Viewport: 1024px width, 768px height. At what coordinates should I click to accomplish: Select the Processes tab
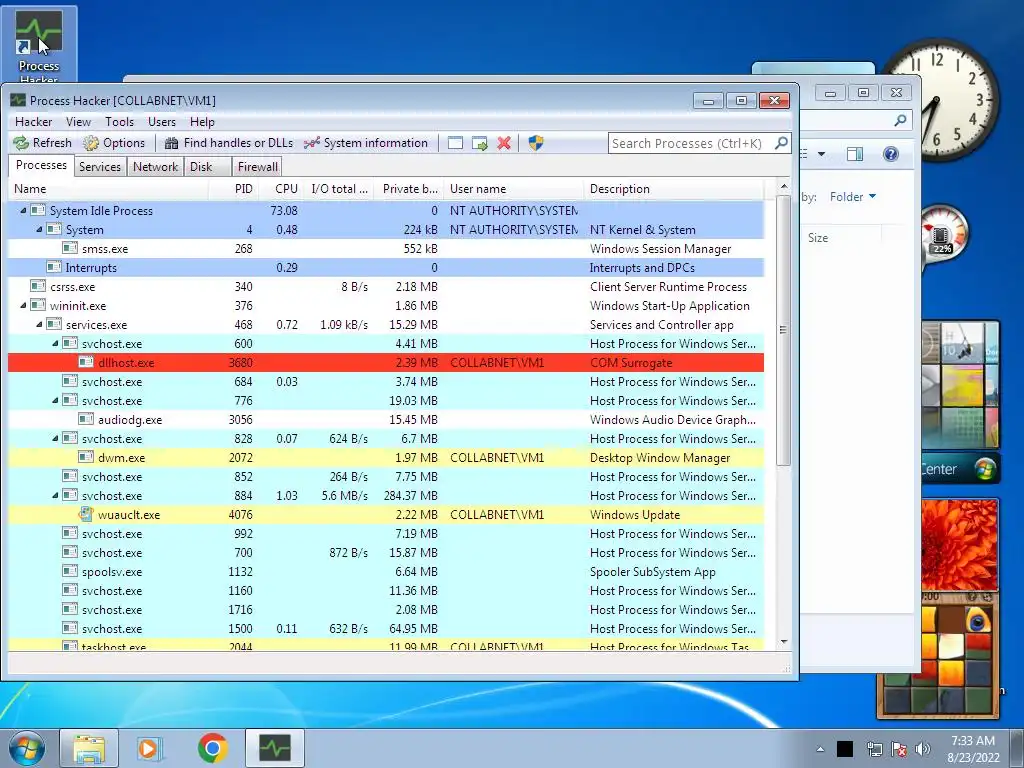(41, 165)
